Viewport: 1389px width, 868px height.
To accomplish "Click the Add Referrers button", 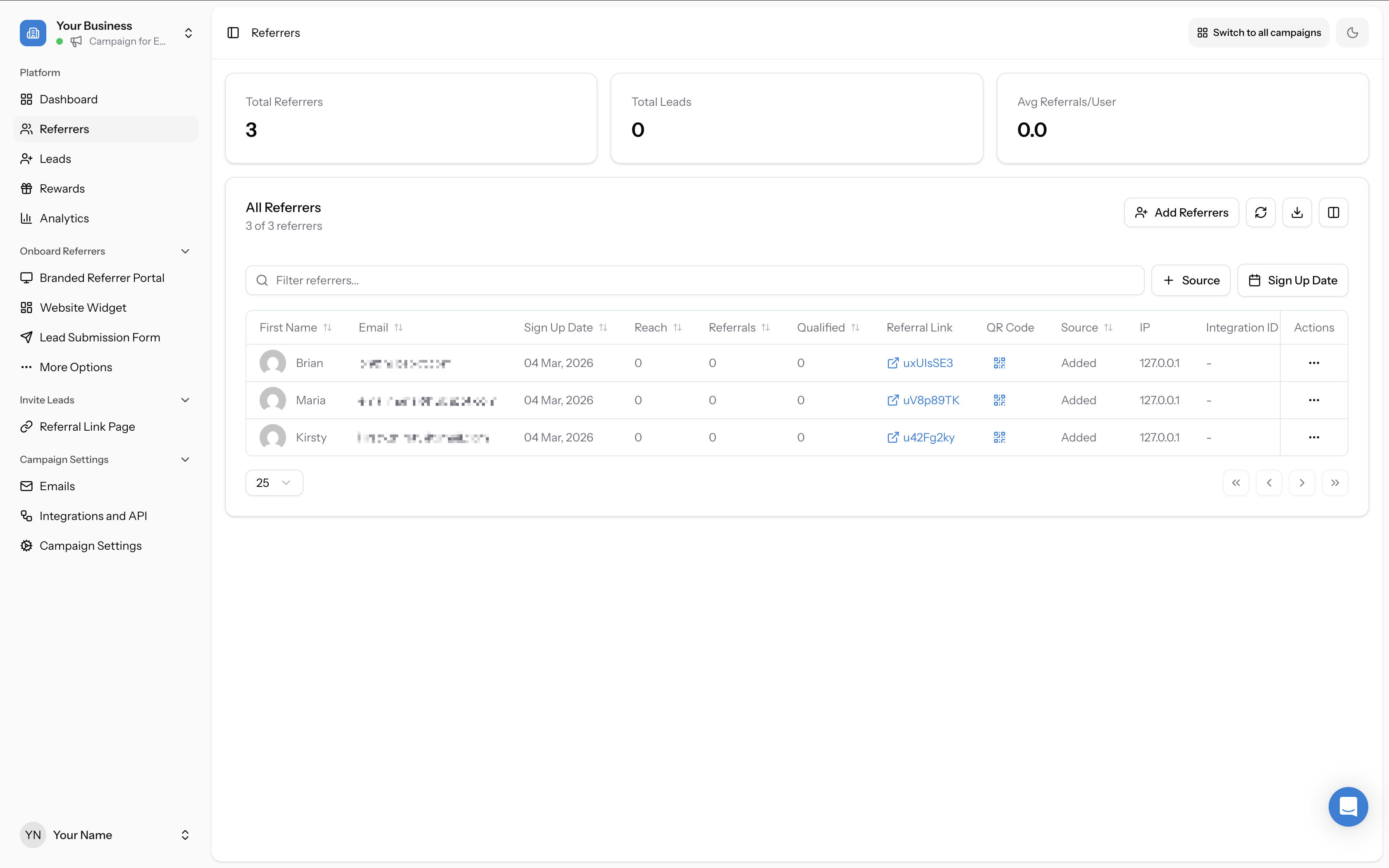I will 1182,212.
